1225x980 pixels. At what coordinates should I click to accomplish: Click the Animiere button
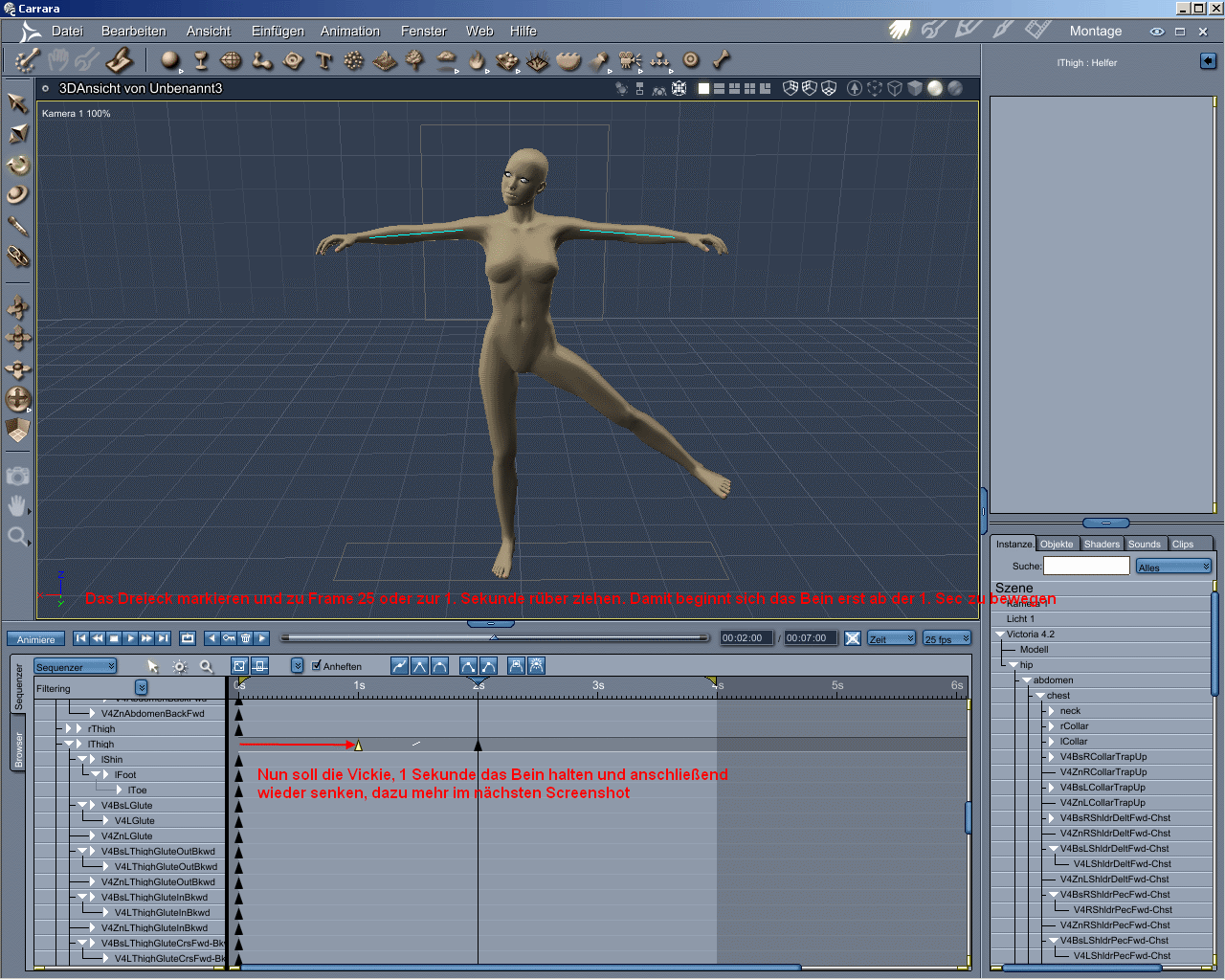[36, 639]
